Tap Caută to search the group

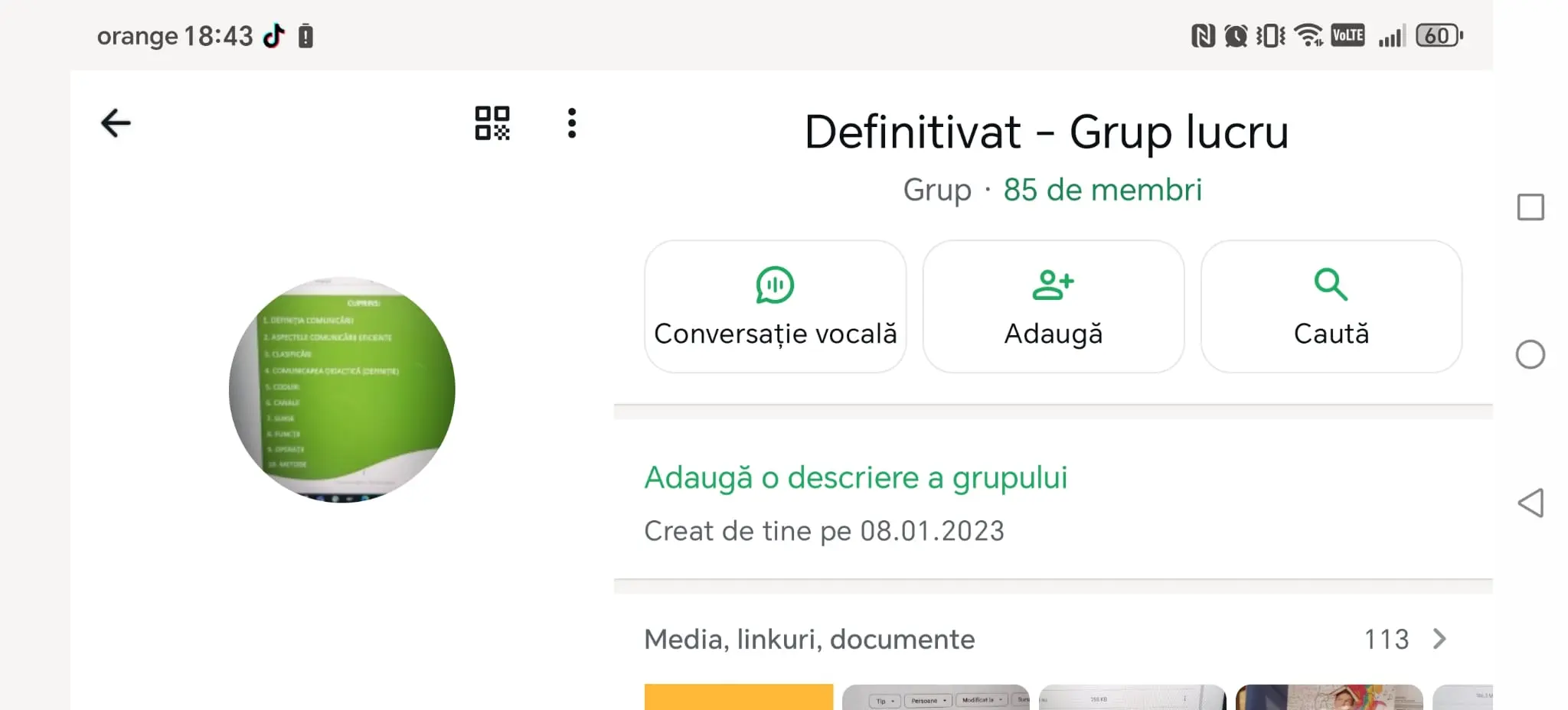(x=1331, y=307)
